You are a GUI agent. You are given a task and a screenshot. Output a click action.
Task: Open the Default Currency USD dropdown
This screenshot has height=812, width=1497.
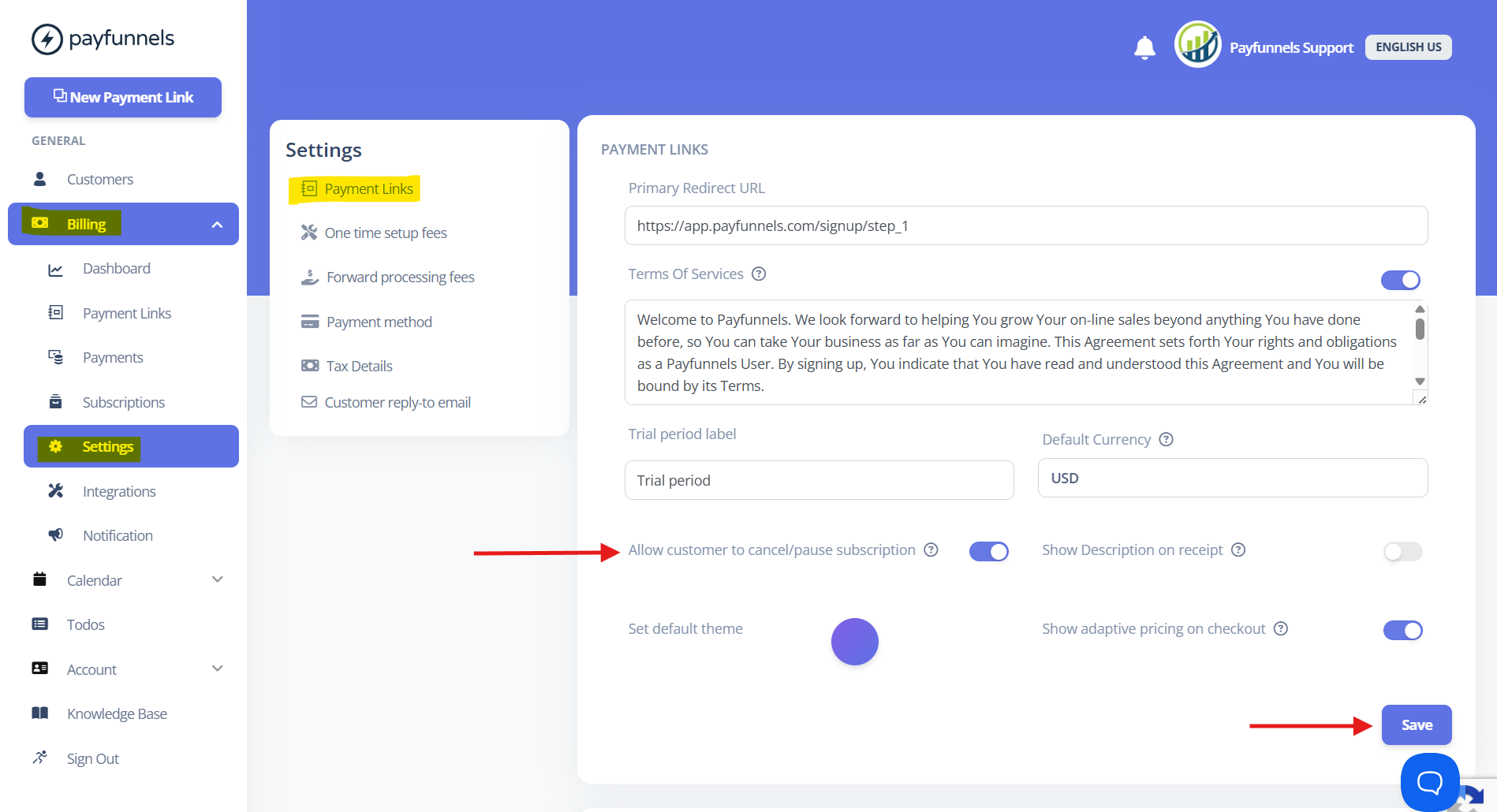tap(1233, 478)
